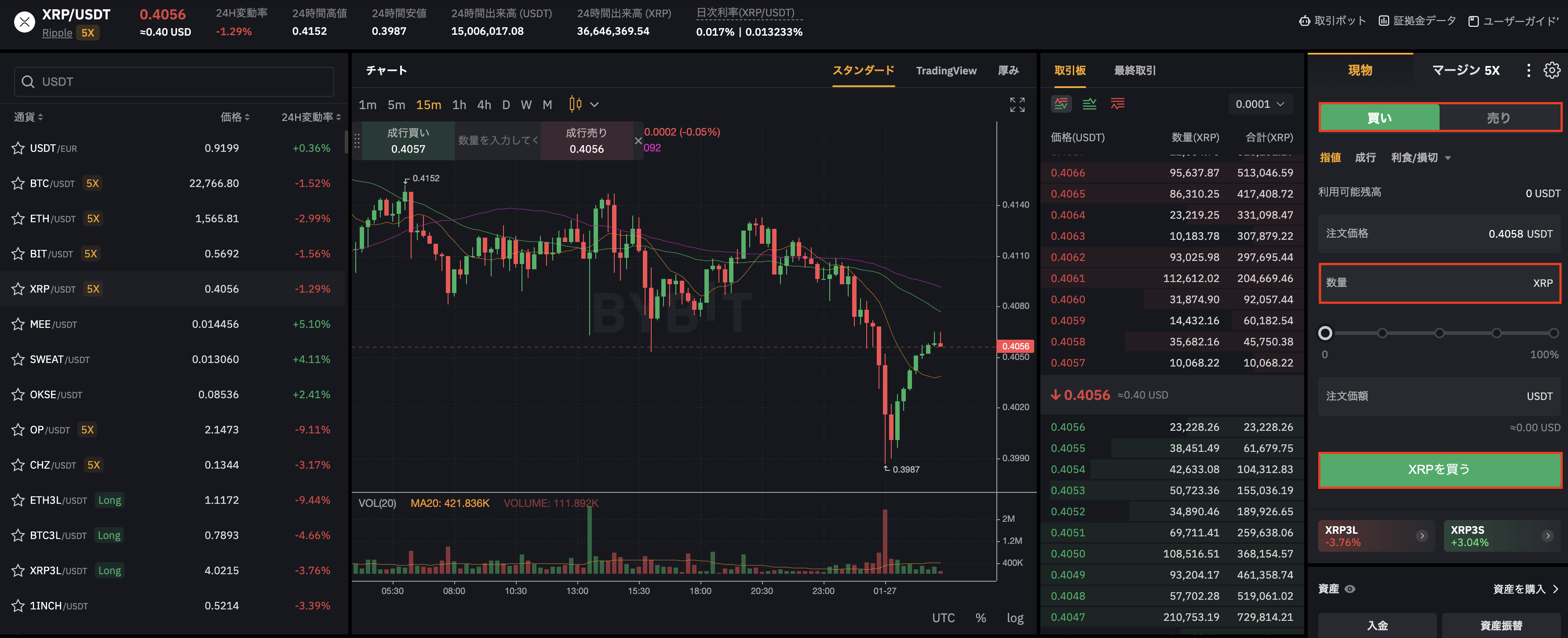Click the Buy XRP button
Image resolution: width=1568 pixels, height=638 pixels.
click(x=1439, y=469)
